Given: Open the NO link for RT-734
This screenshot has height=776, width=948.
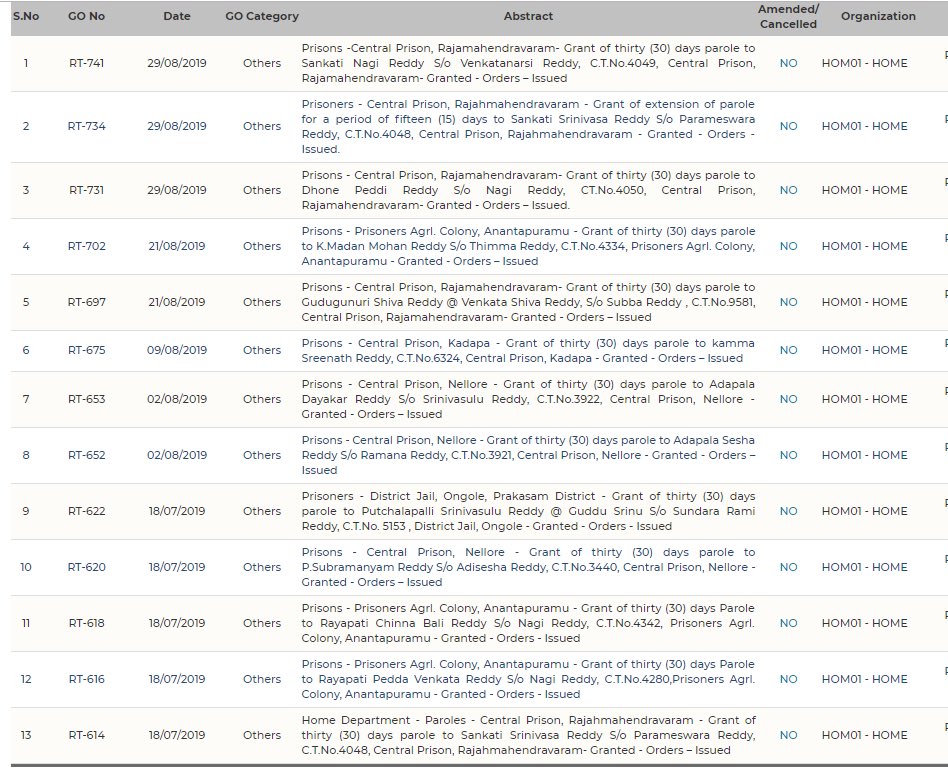Looking at the screenshot, I should pyautogui.click(x=788, y=126).
